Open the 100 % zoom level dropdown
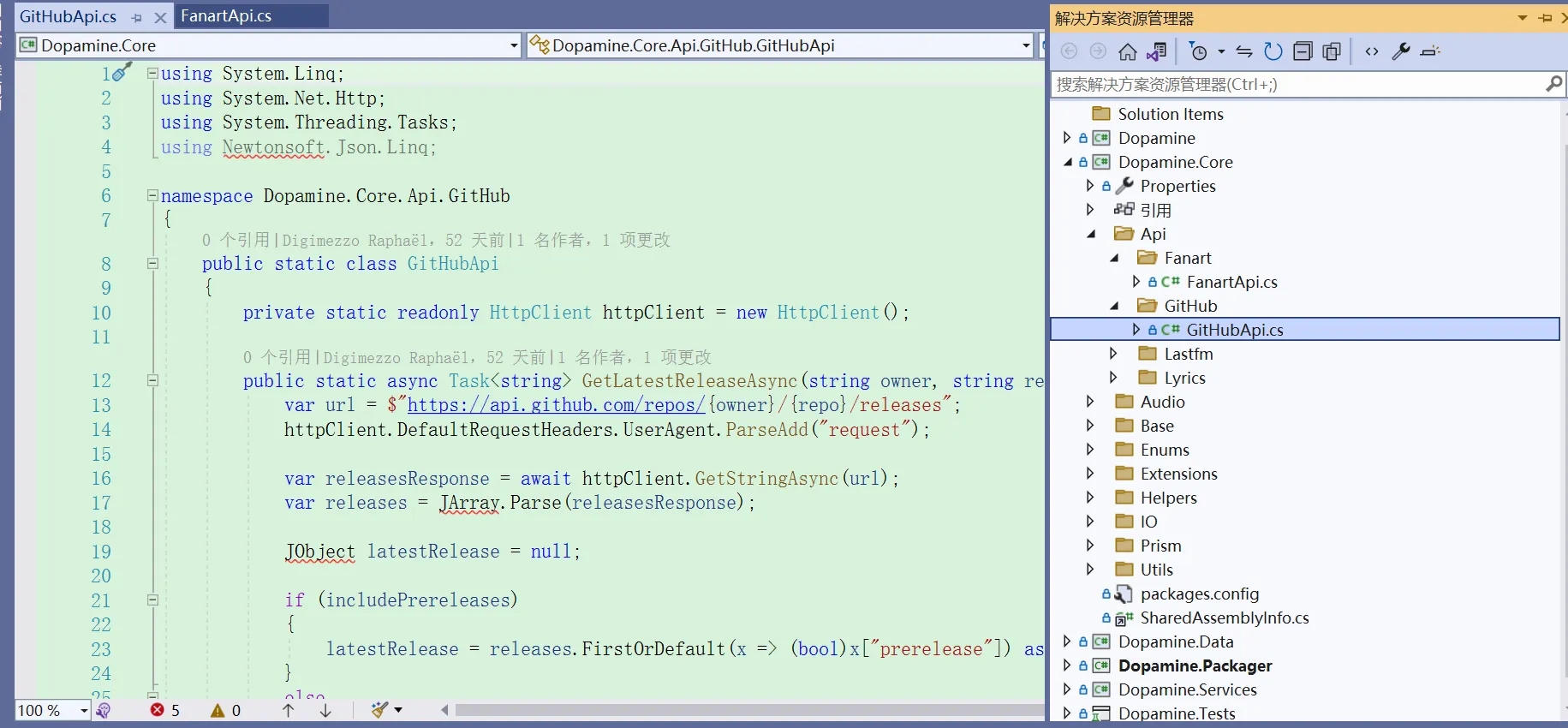The height and width of the screenshot is (728, 1568). coord(84,711)
